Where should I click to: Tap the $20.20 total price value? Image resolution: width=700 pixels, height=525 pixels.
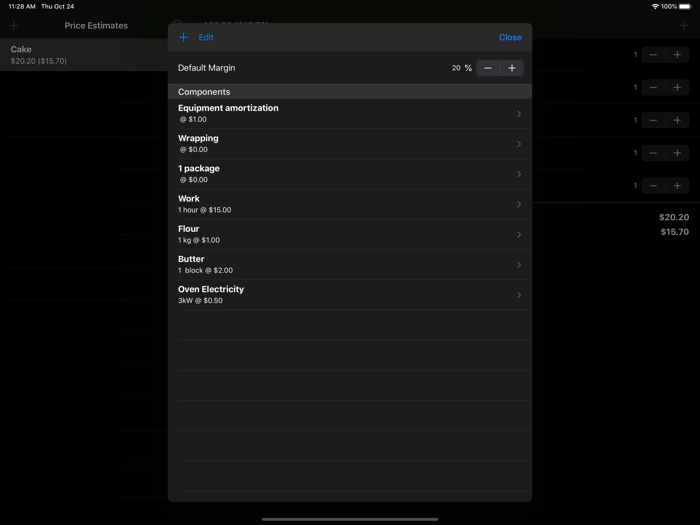click(674, 217)
